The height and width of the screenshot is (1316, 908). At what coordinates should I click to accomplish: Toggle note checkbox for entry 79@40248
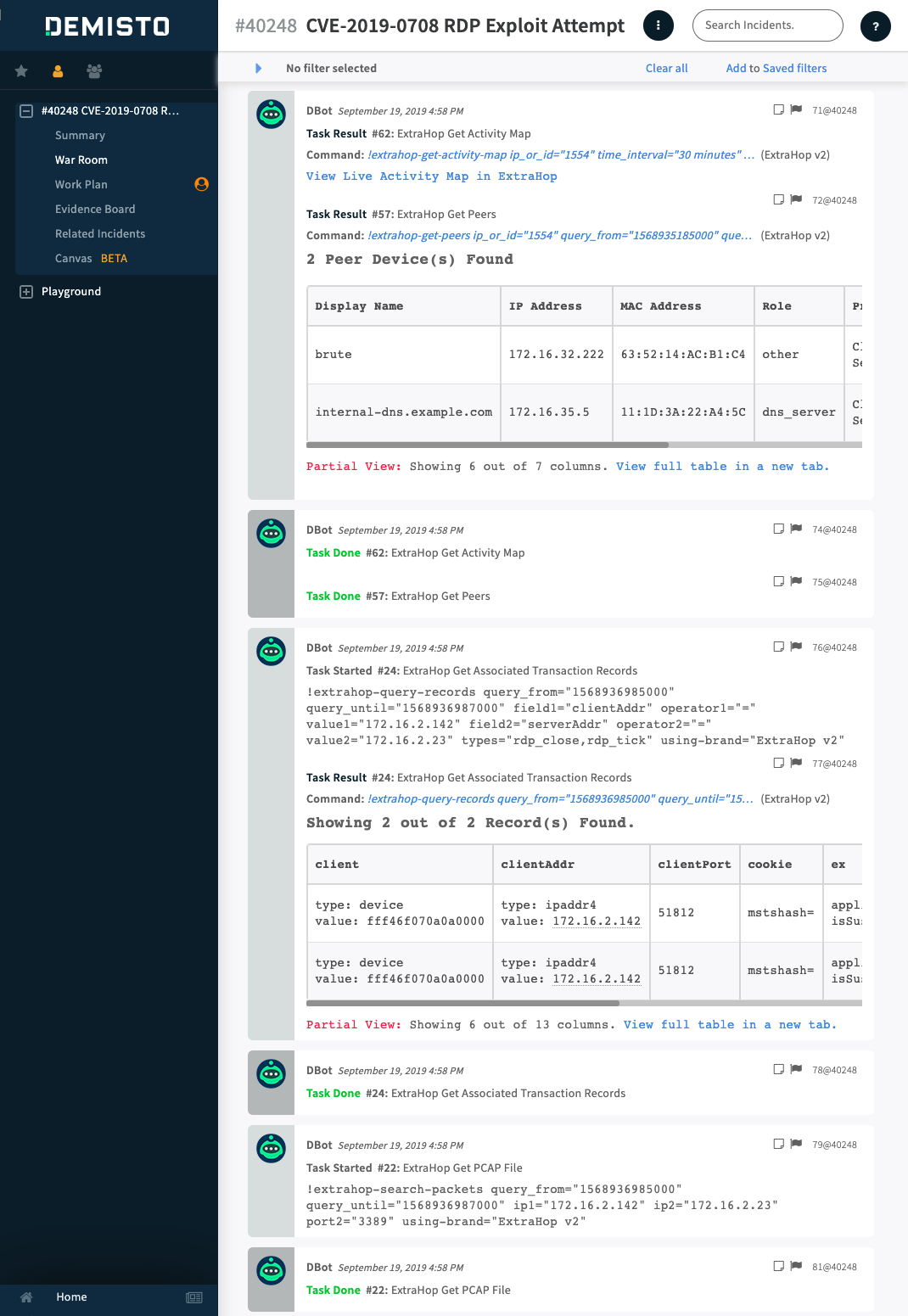778,1144
